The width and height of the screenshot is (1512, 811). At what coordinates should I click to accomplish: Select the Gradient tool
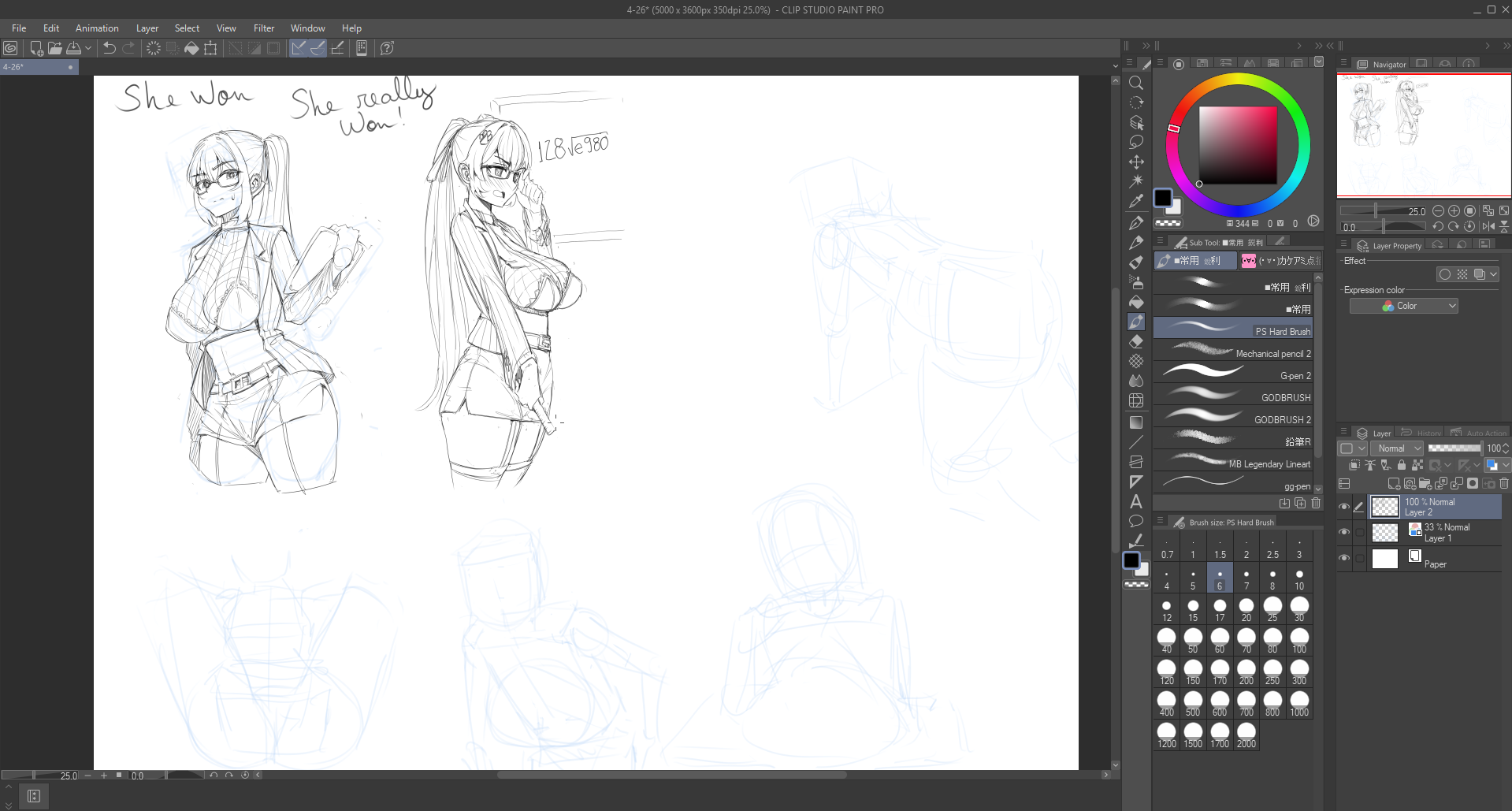1136,422
